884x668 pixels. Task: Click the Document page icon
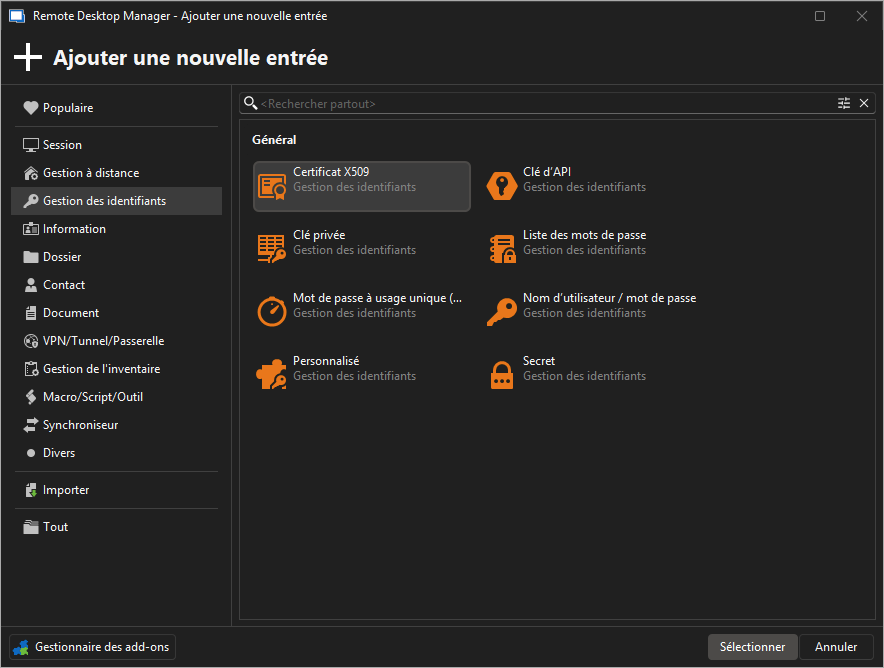point(30,313)
